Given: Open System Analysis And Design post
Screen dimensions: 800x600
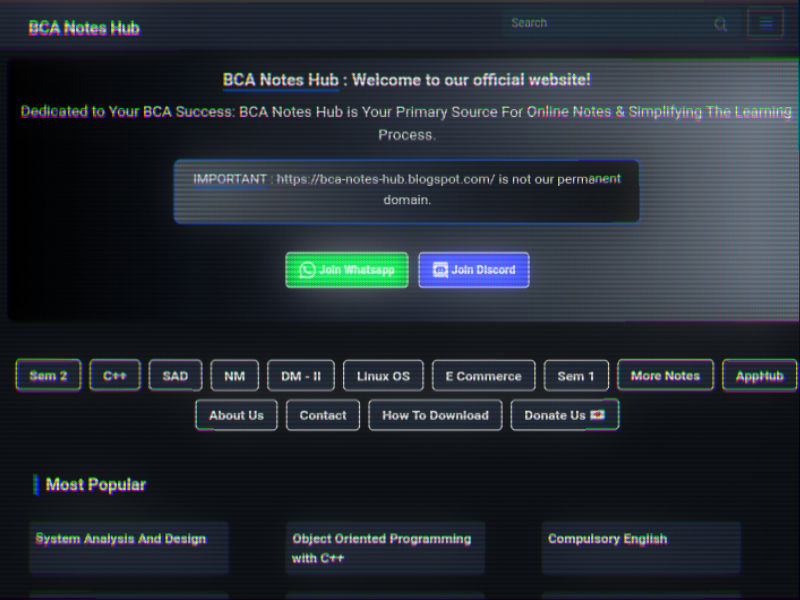Looking at the screenshot, I should [x=121, y=539].
